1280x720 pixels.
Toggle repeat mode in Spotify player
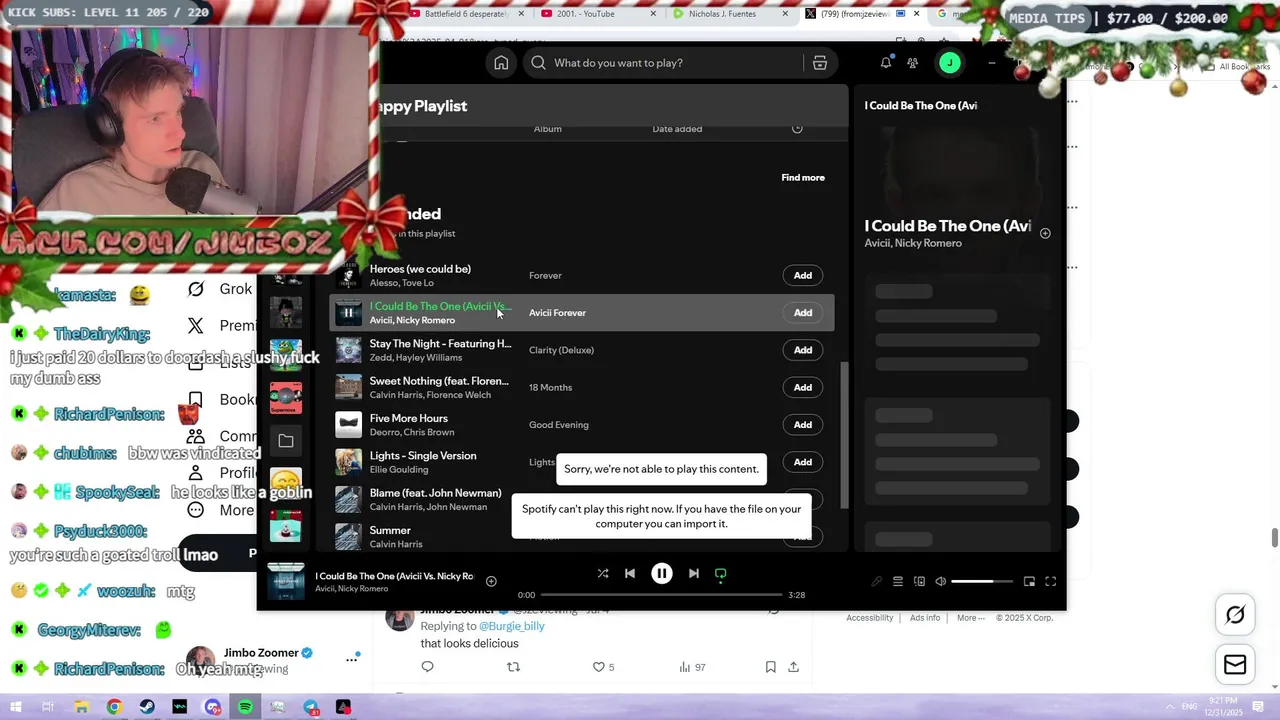[721, 574]
